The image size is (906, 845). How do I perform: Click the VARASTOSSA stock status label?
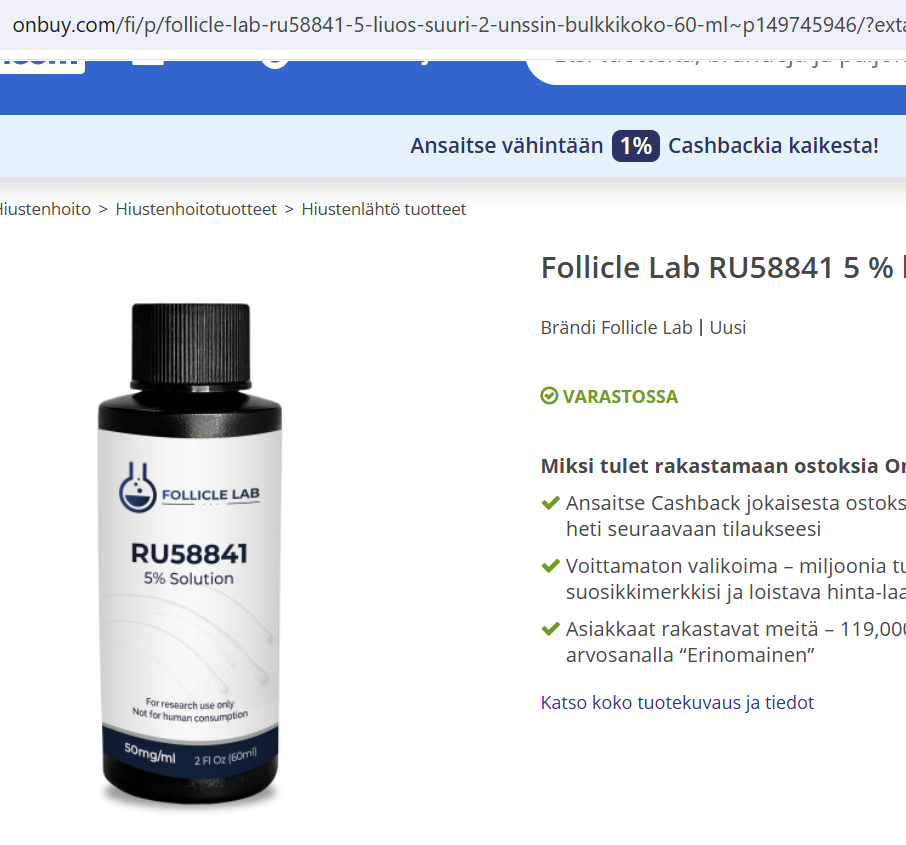click(620, 396)
